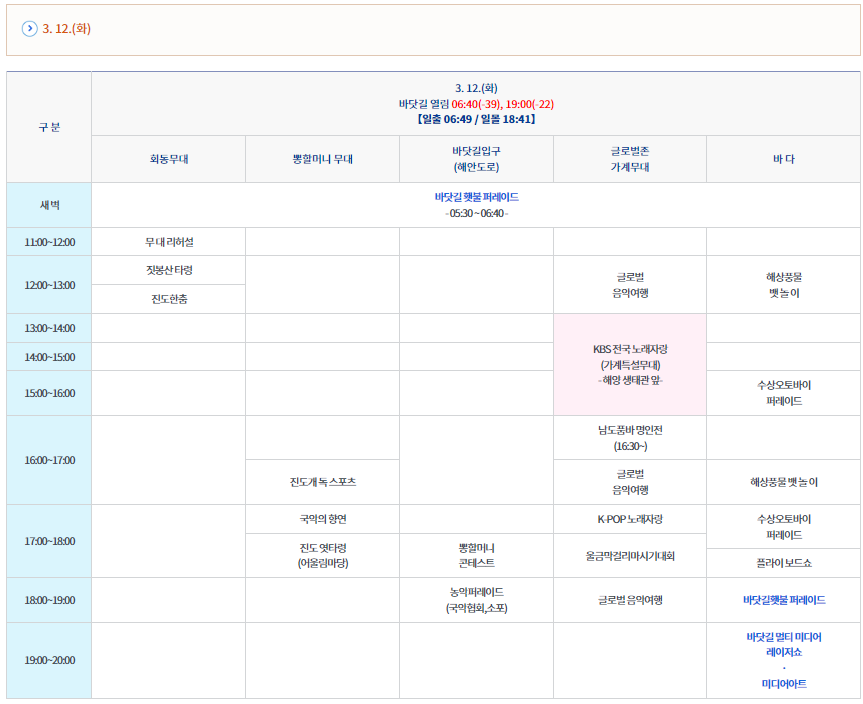Image resolution: width=863 pixels, height=704 pixels.
Task: Click the "무대 리허설" cell
Action: [168, 242]
